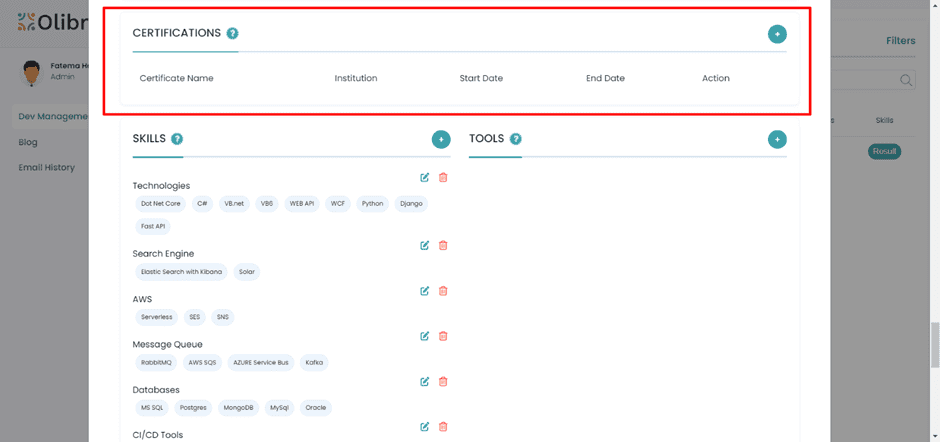940x442 pixels.
Task: Delete the Technologies skill group
Action: tap(443, 177)
